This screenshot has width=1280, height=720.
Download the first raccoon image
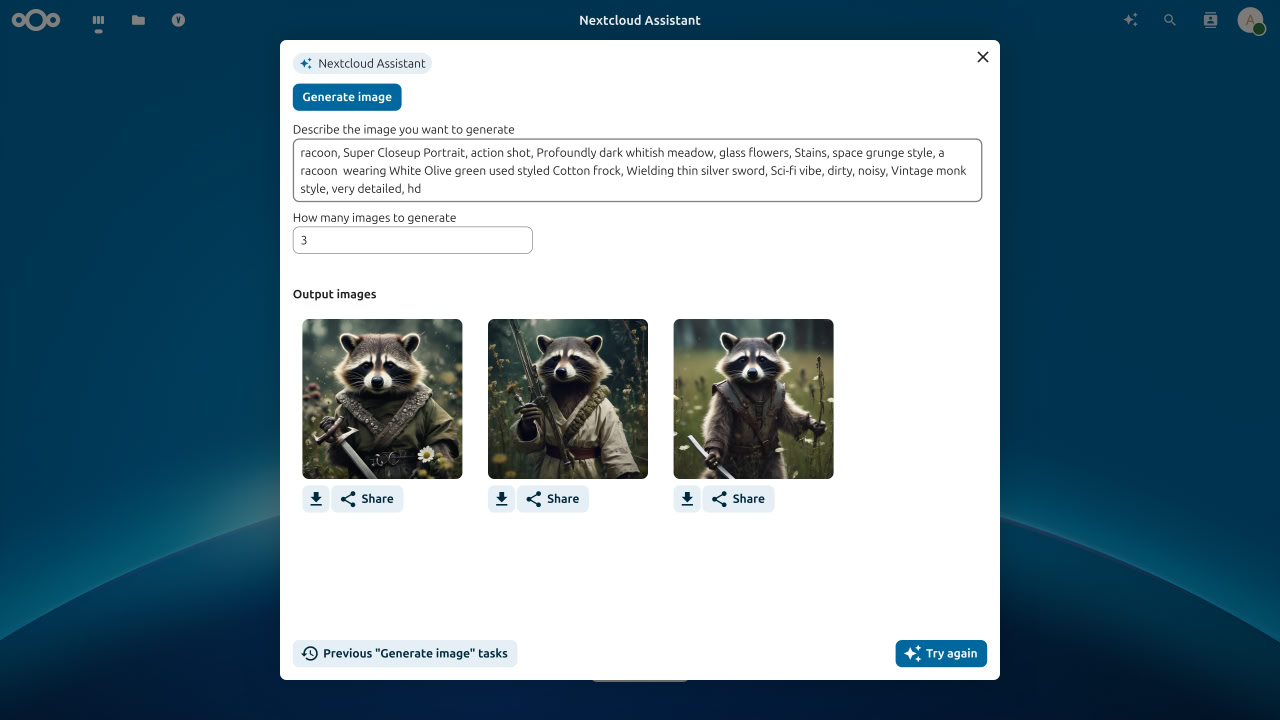coord(316,499)
